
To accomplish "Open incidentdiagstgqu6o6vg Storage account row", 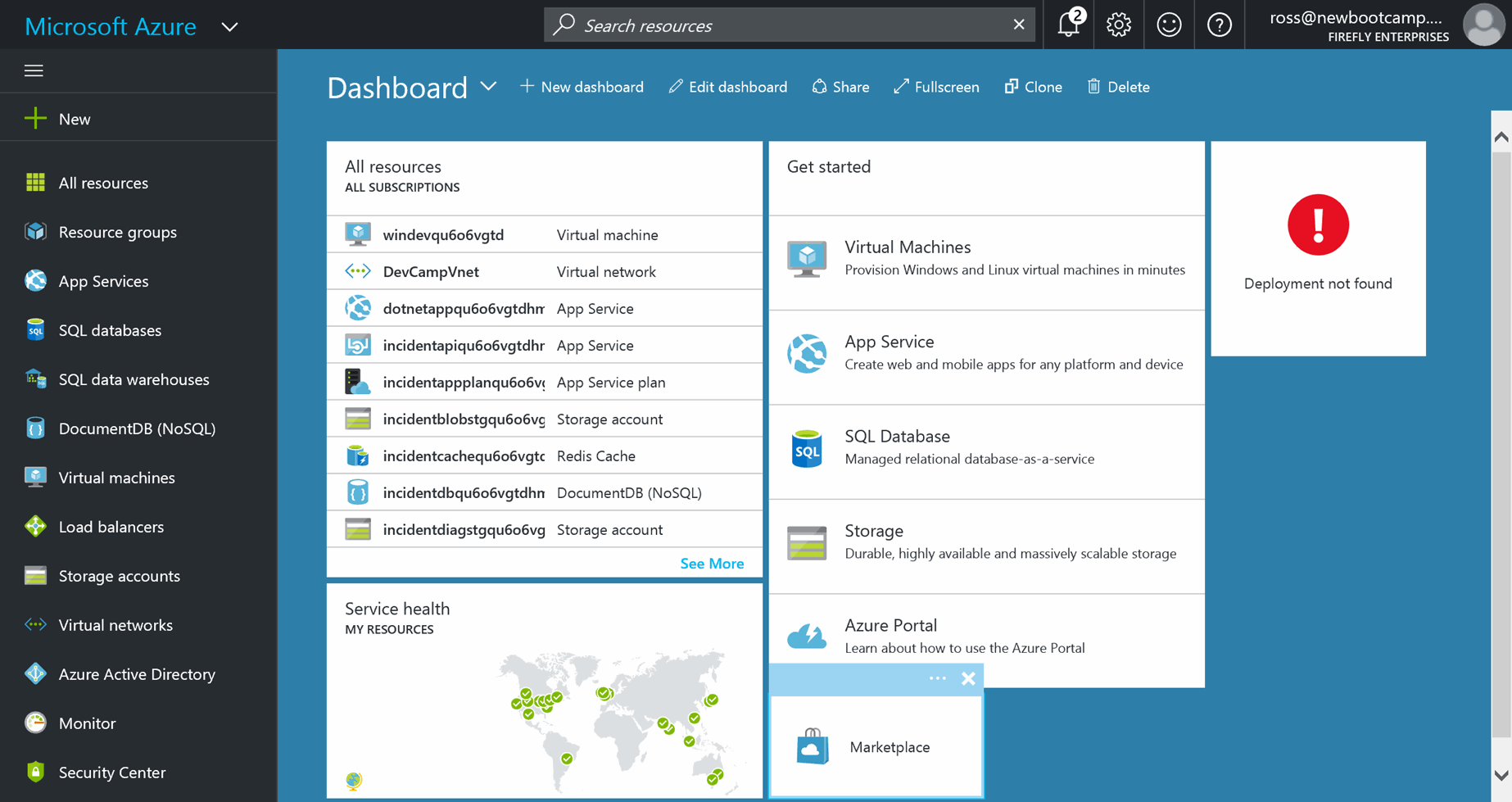I will 545,529.
